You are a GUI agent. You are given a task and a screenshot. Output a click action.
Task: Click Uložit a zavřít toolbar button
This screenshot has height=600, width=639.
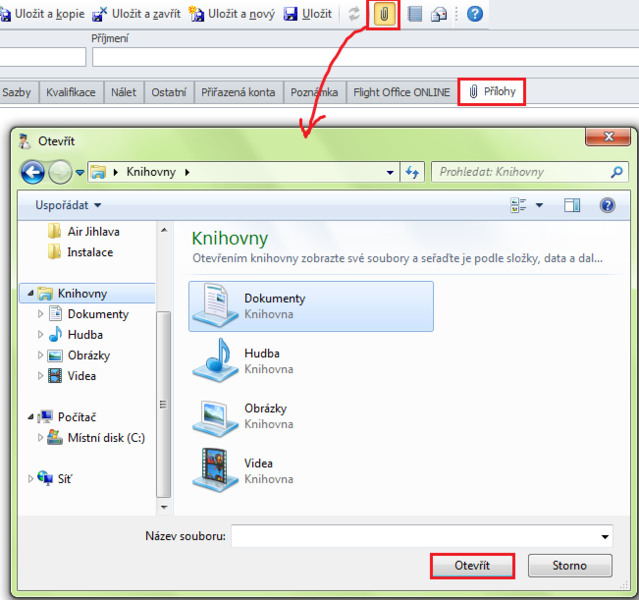(136, 14)
